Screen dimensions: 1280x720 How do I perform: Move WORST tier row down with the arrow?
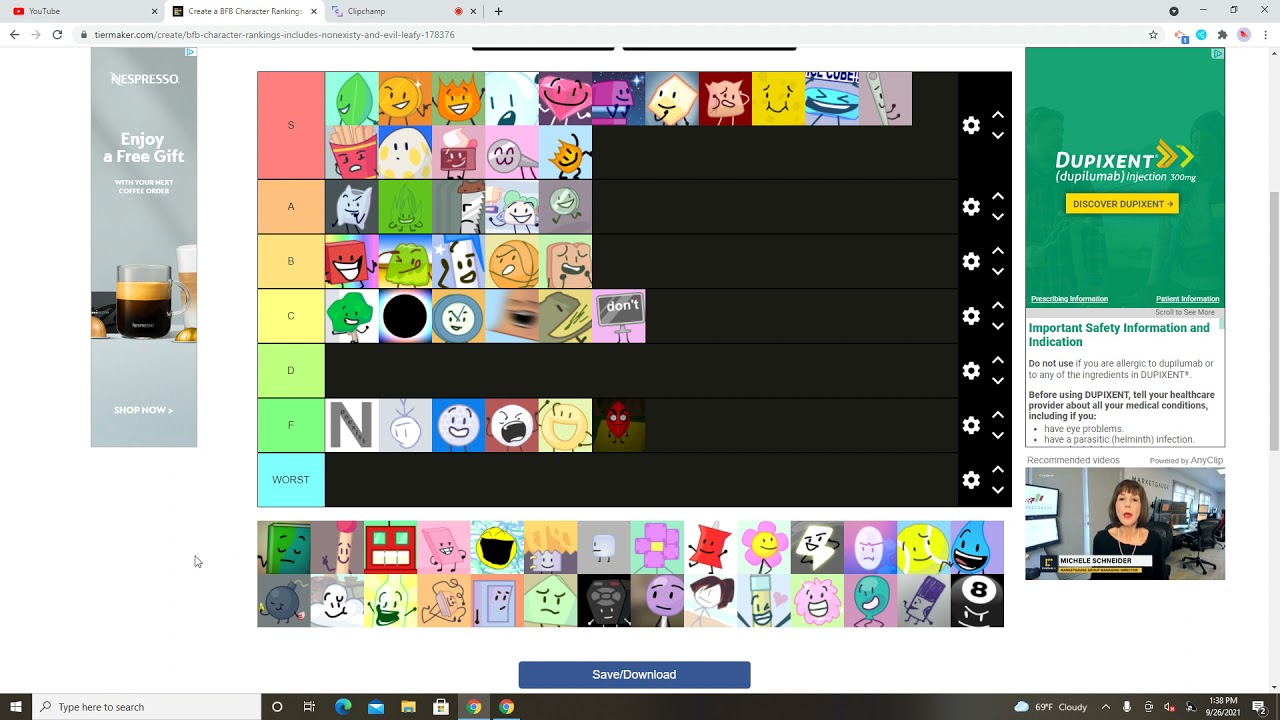pos(997,490)
